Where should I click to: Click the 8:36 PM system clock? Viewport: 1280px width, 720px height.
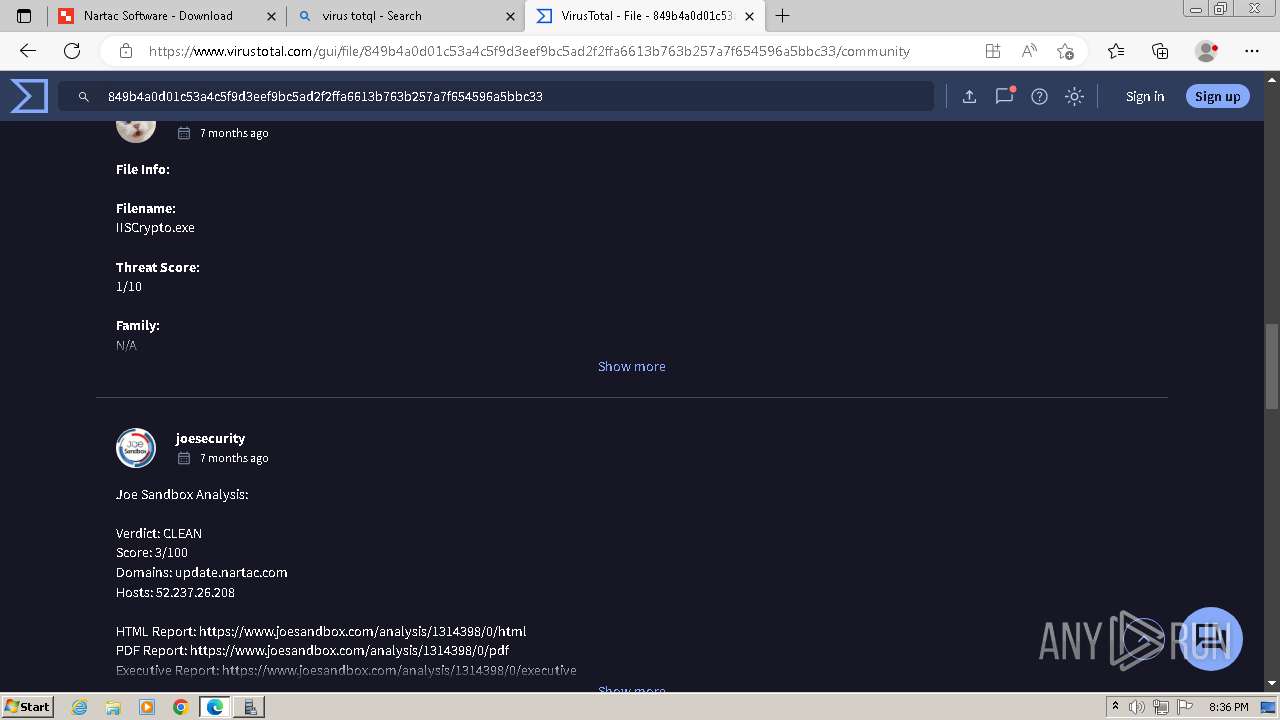[x=1229, y=707]
